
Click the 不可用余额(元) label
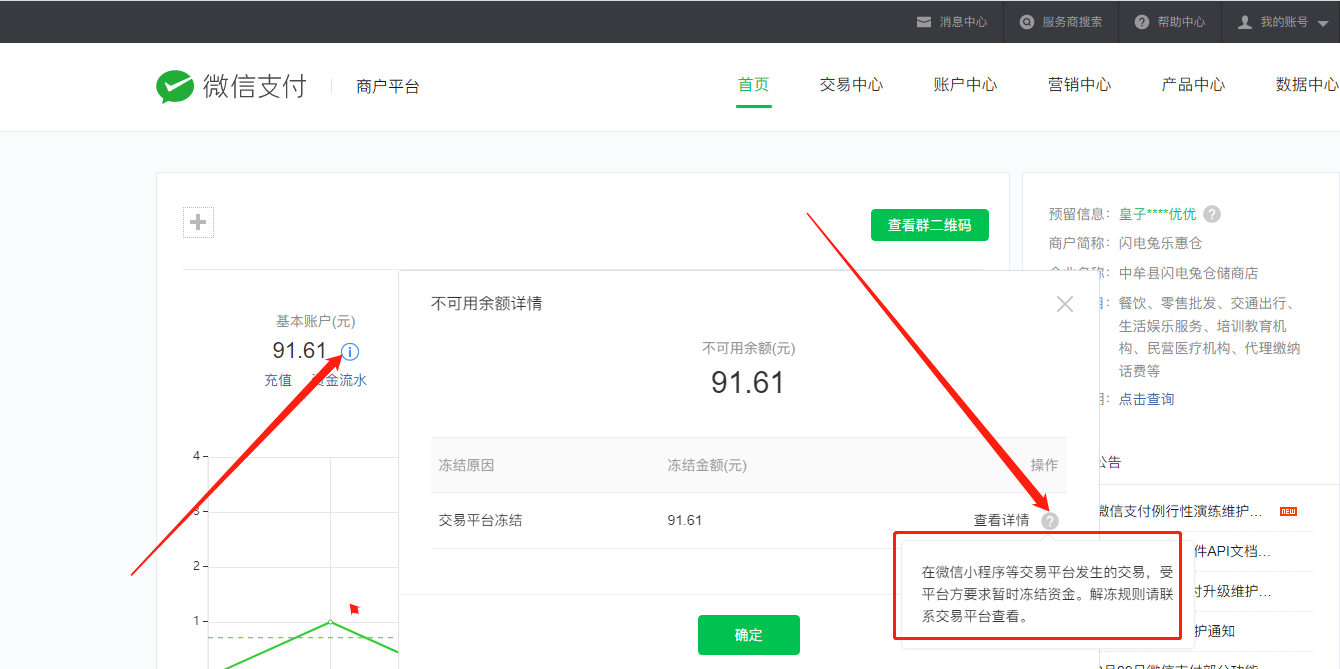[749, 348]
